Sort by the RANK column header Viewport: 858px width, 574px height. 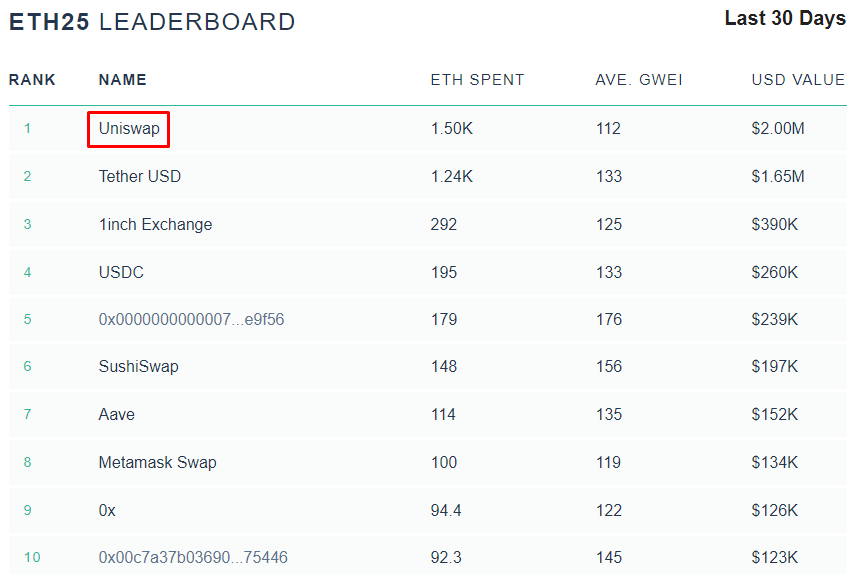click(32, 80)
